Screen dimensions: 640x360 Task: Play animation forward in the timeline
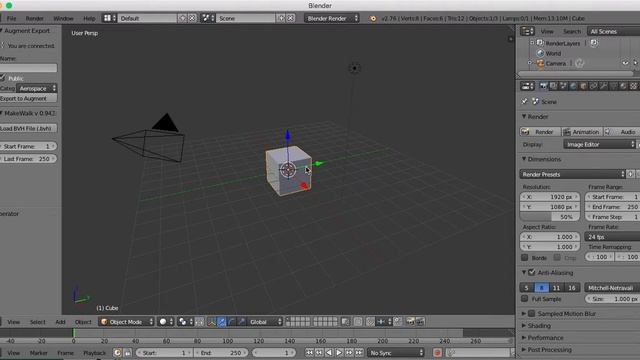coord(339,353)
